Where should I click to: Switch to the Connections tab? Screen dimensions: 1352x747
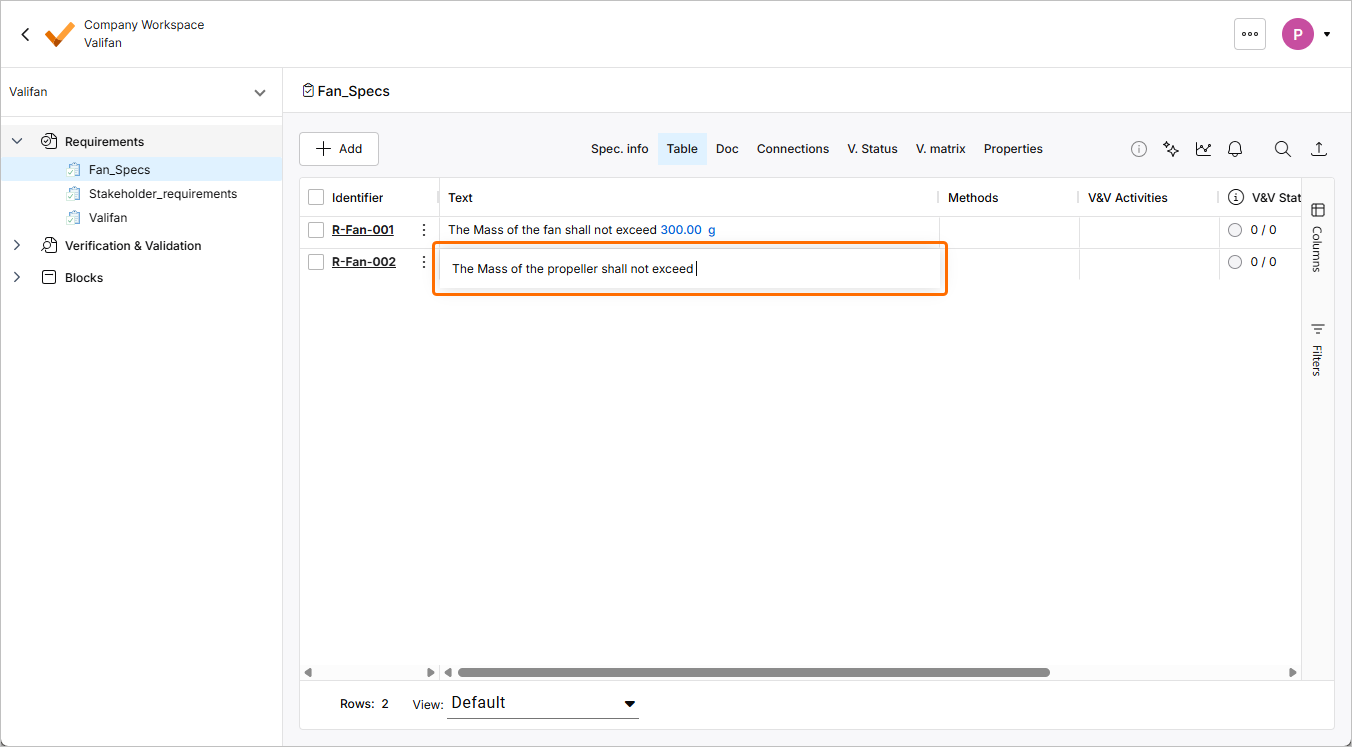(793, 149)
